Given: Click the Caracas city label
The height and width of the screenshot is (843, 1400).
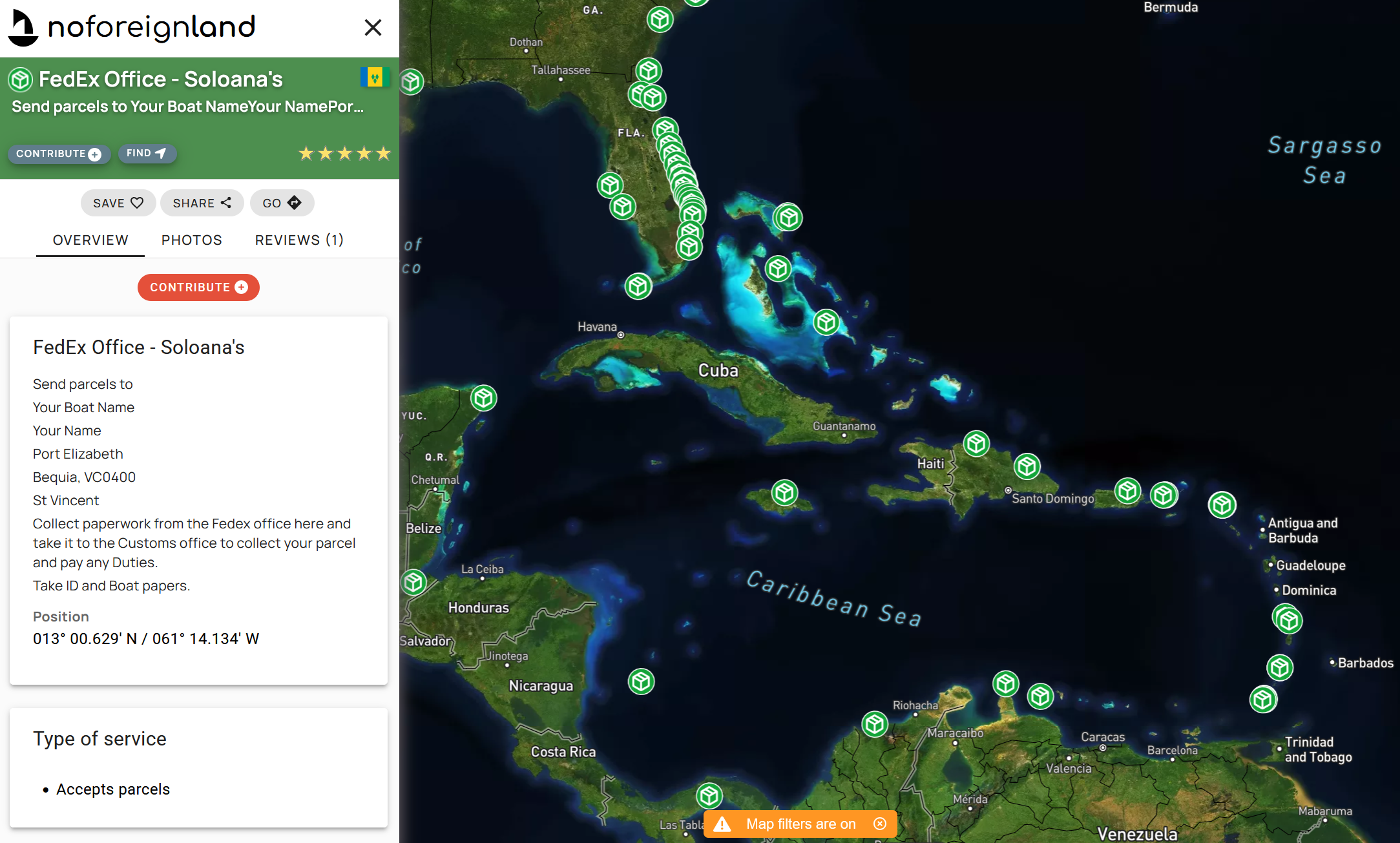Looking at the screenshot, I should point(1103,737).
